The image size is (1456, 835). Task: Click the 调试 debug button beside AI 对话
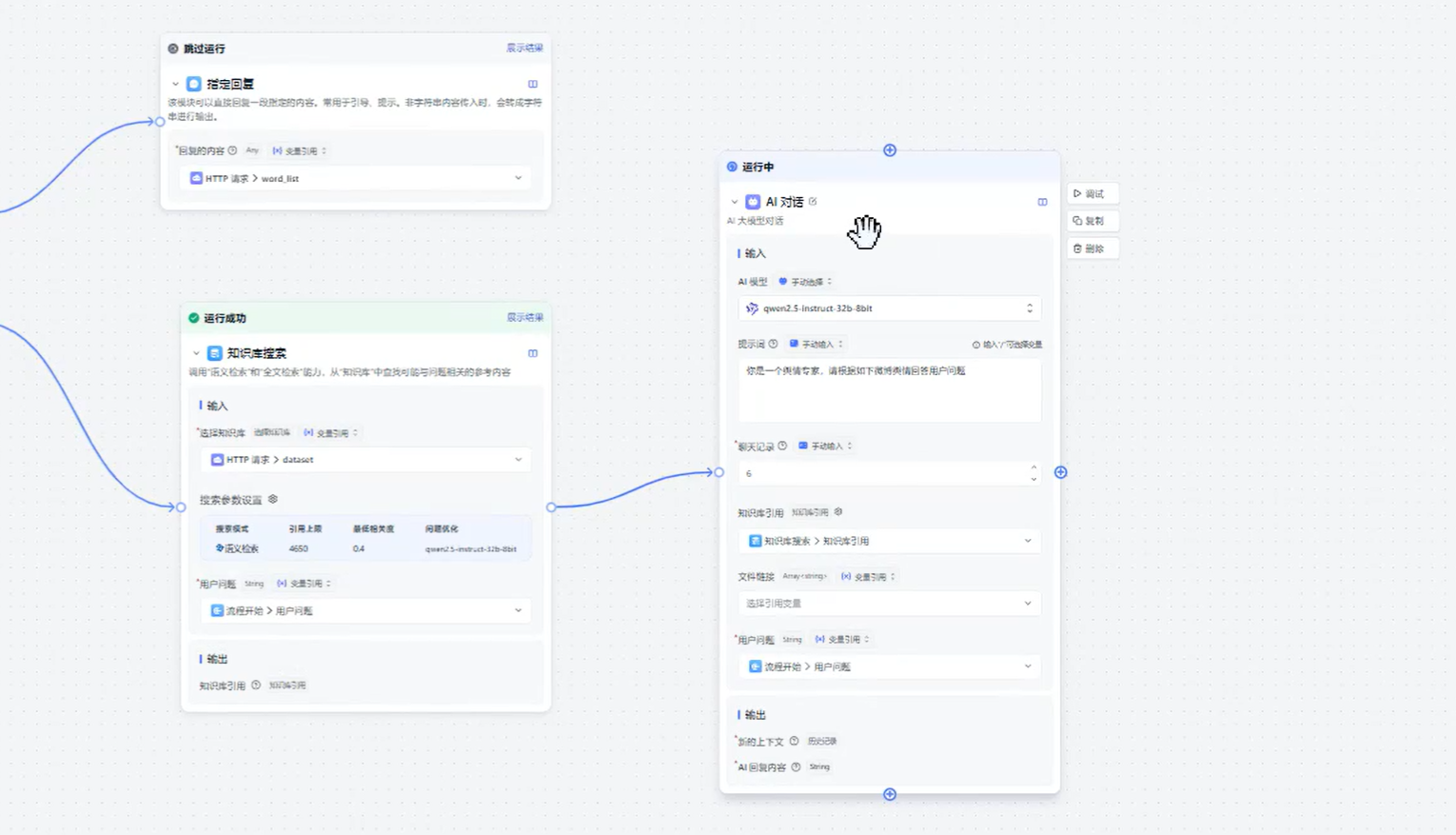click(1090, 194)
